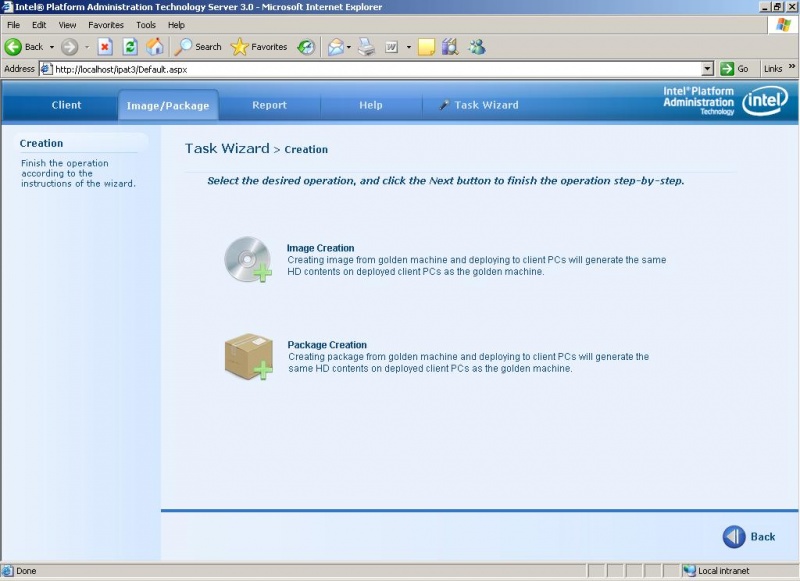
Task: Stop page loading with the red X
Action: [x=104, y=46]
